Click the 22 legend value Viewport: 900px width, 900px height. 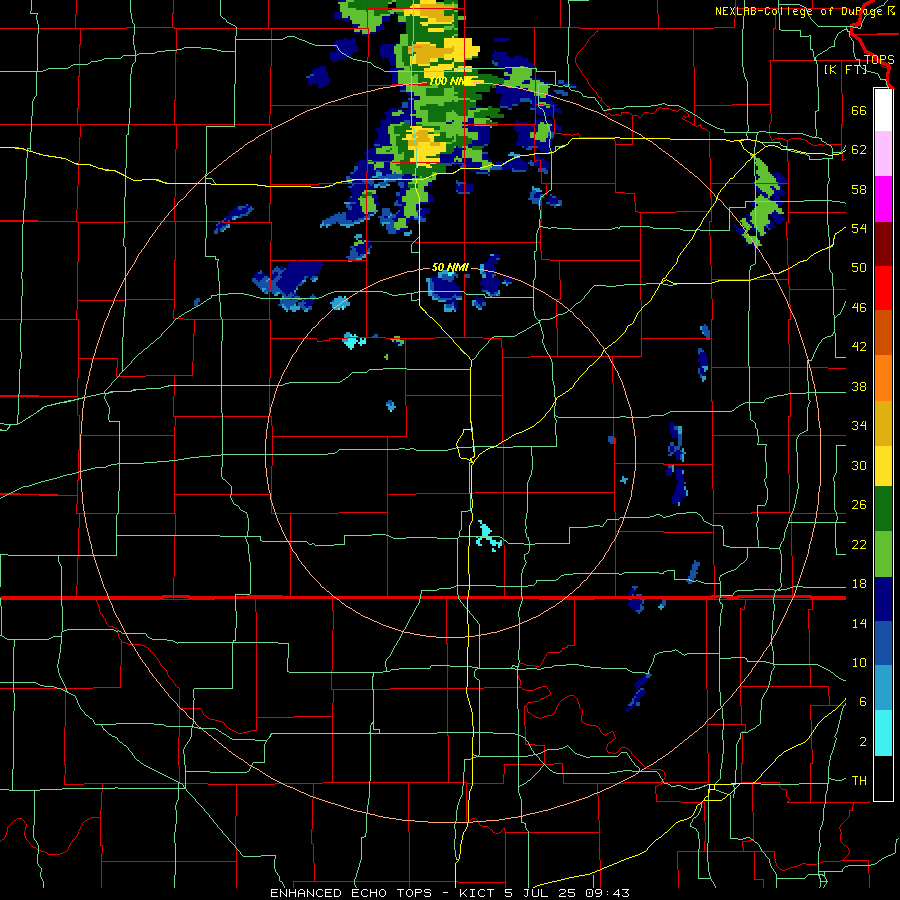859,544
